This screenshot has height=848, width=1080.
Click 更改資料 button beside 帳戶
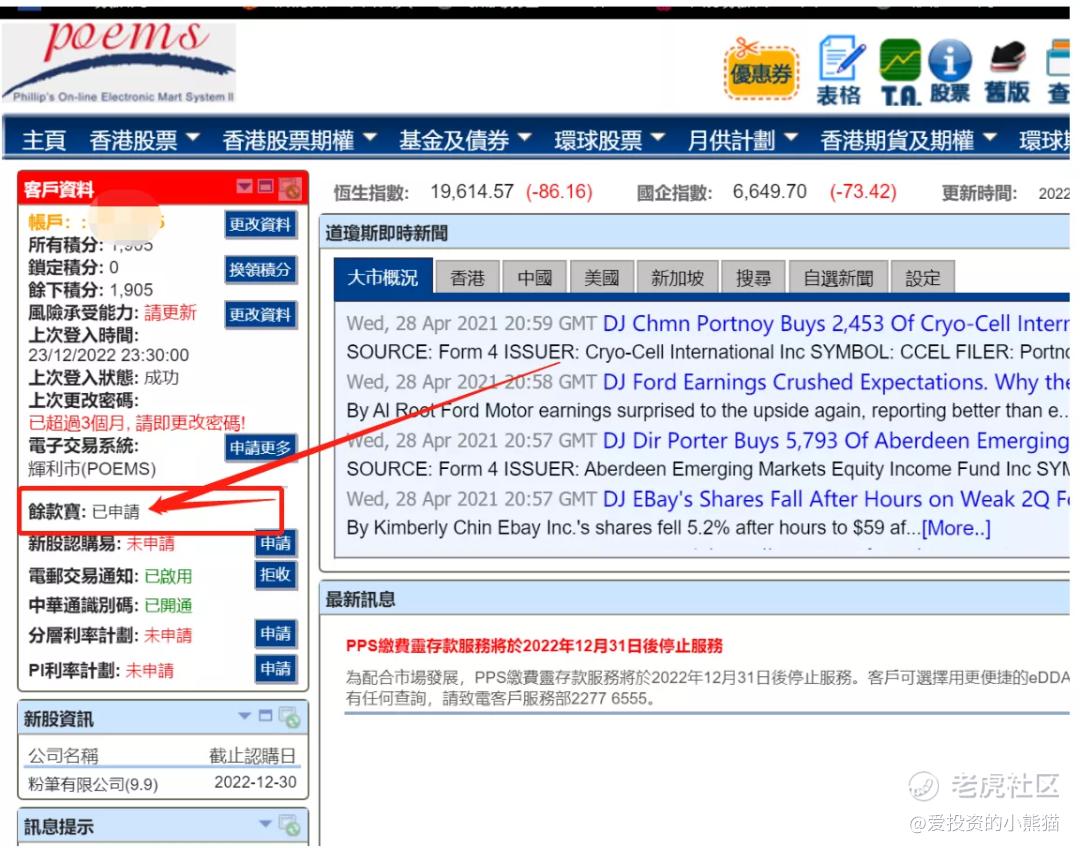pos(260,225)
